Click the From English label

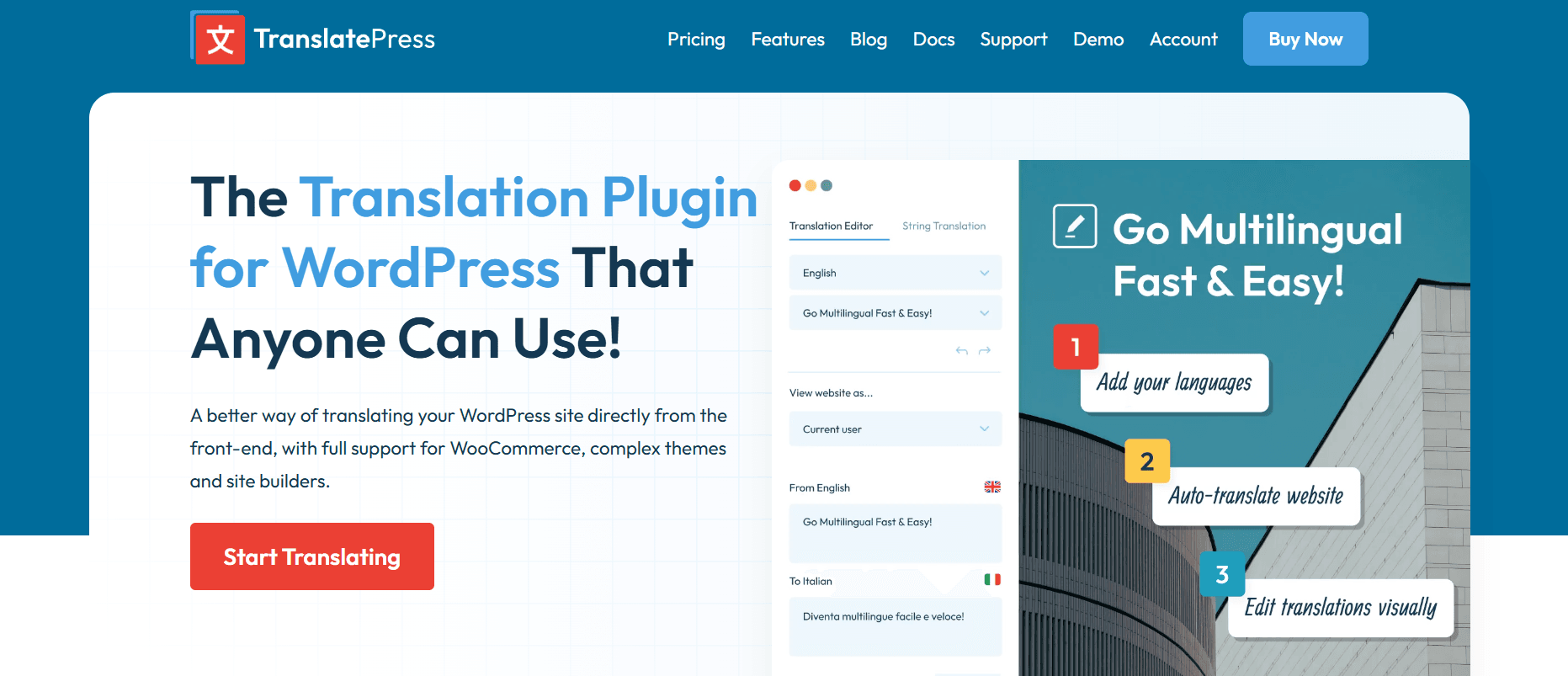point(820,487)
